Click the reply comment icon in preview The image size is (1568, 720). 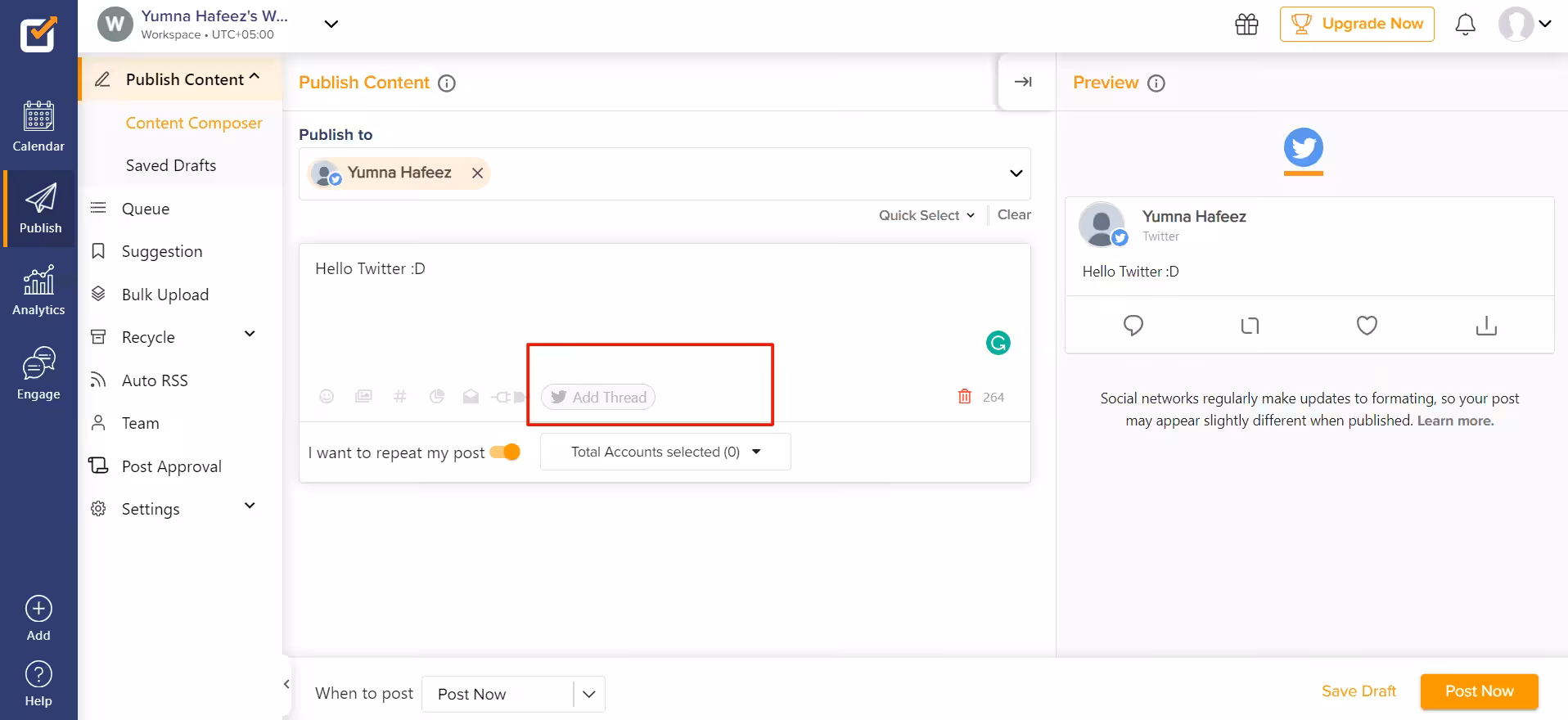click(x=1133, y=326)
